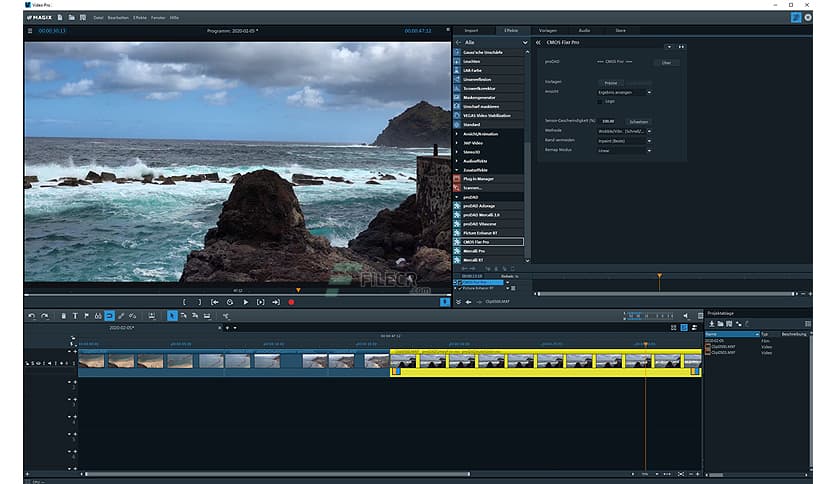Viewport: 836px width, 484px height.
Task: Open the Title editor T icon
Action: click(x=75, y=316)
